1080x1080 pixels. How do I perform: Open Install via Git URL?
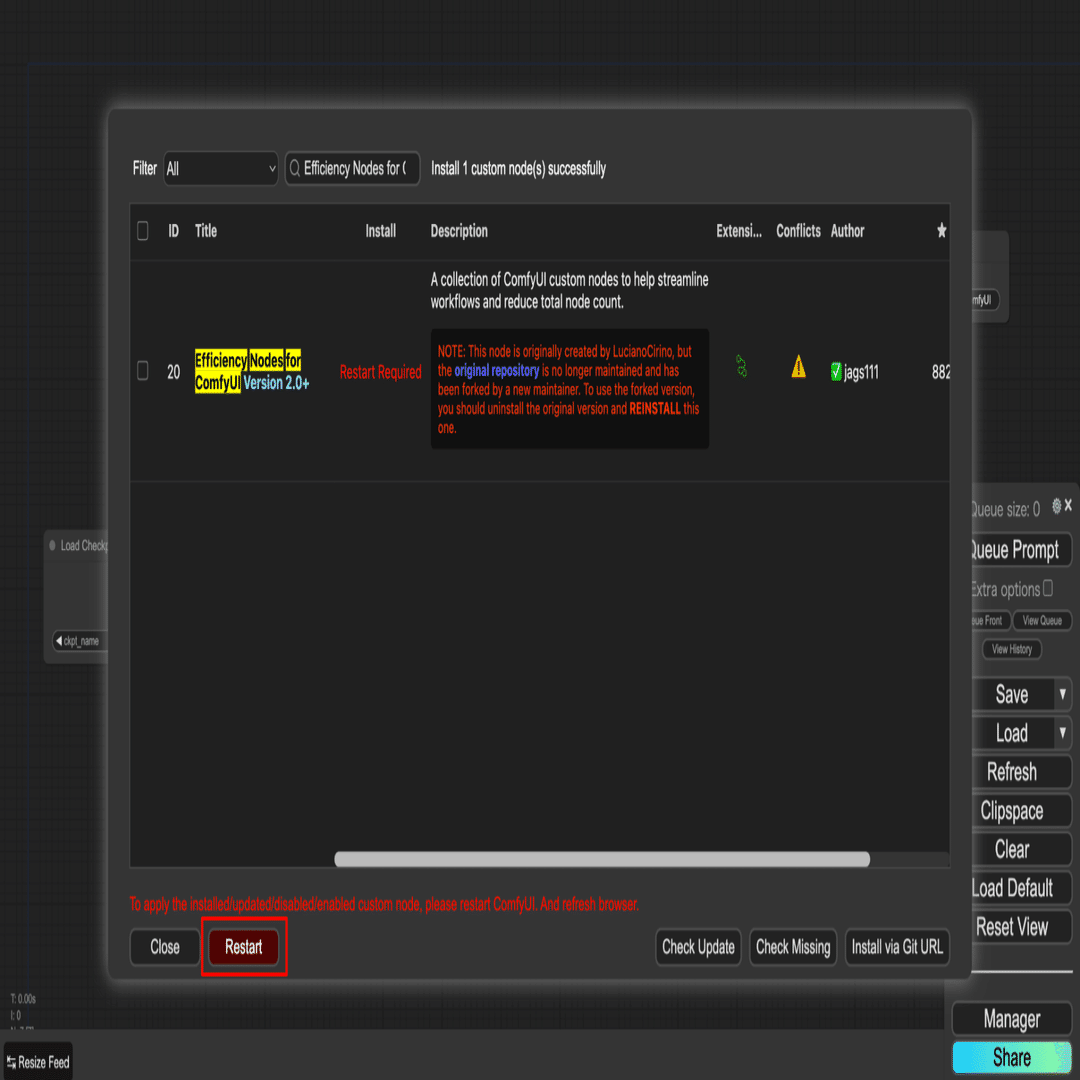[x=897, y=947]
